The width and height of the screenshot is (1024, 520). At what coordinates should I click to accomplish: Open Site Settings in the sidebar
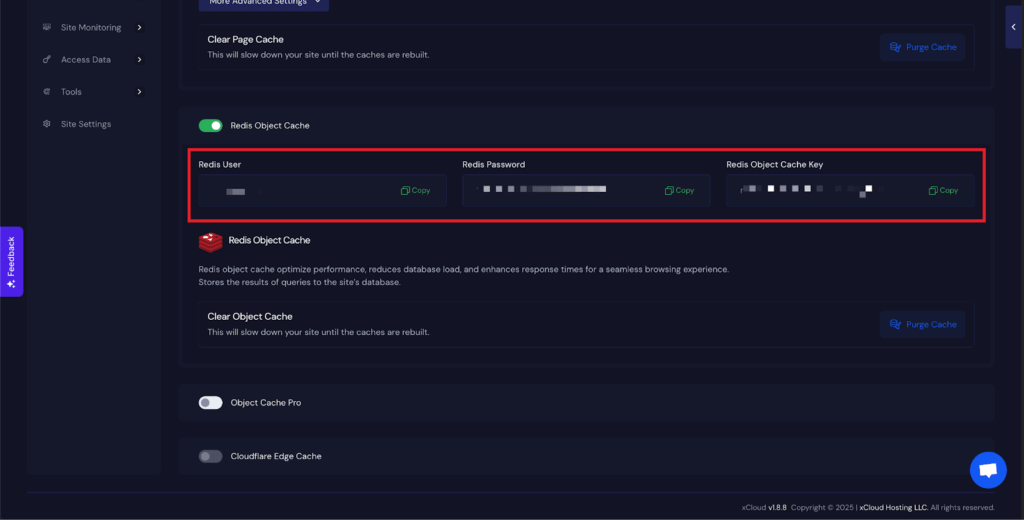coord(86,124)
